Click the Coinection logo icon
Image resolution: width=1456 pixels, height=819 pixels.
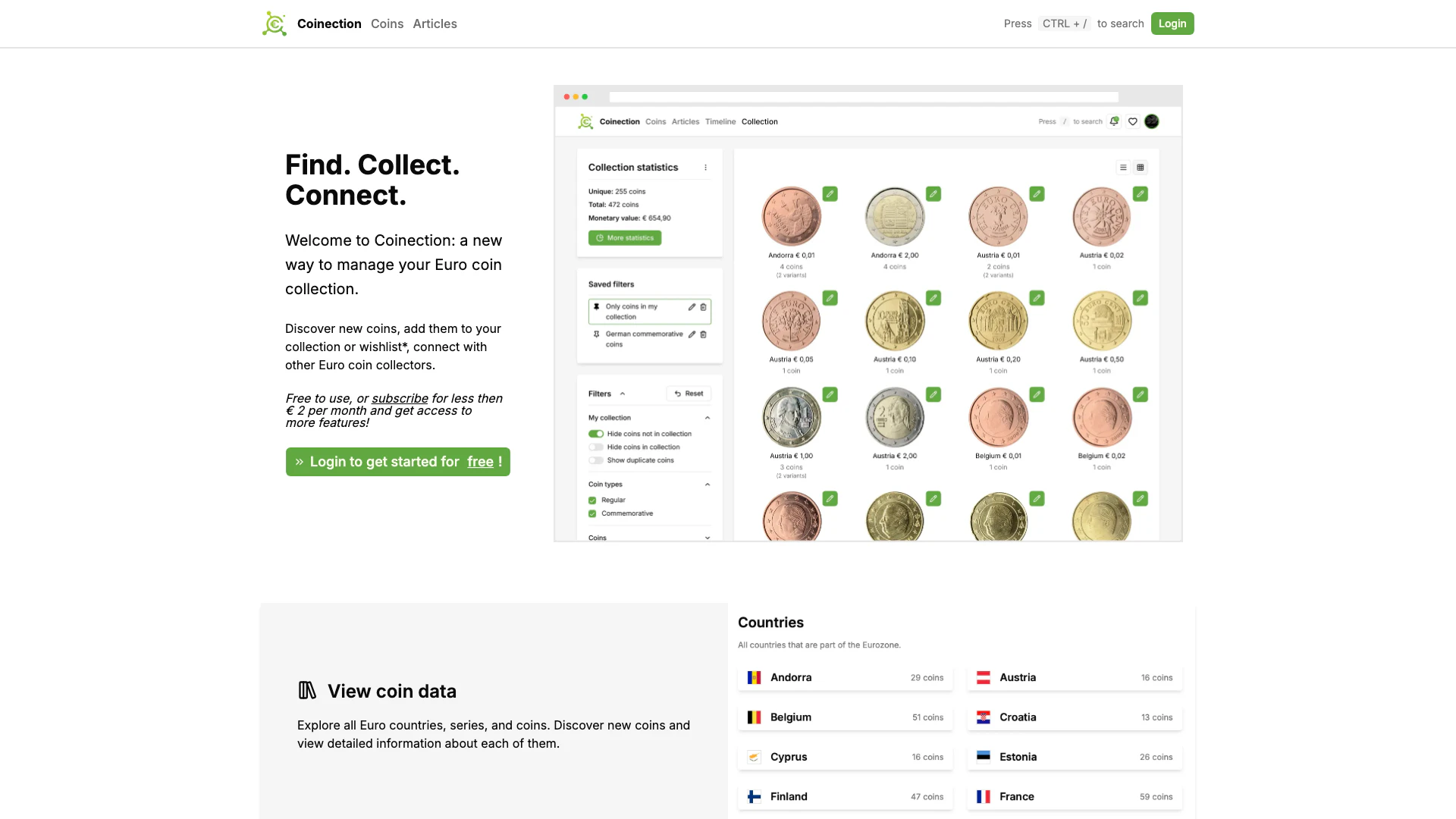click(x=274, y=24)
